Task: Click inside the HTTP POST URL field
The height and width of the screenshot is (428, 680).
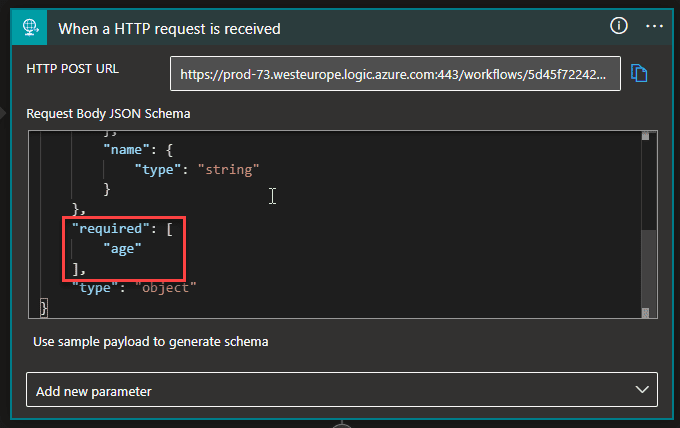Action: click(x=395, y=73)
